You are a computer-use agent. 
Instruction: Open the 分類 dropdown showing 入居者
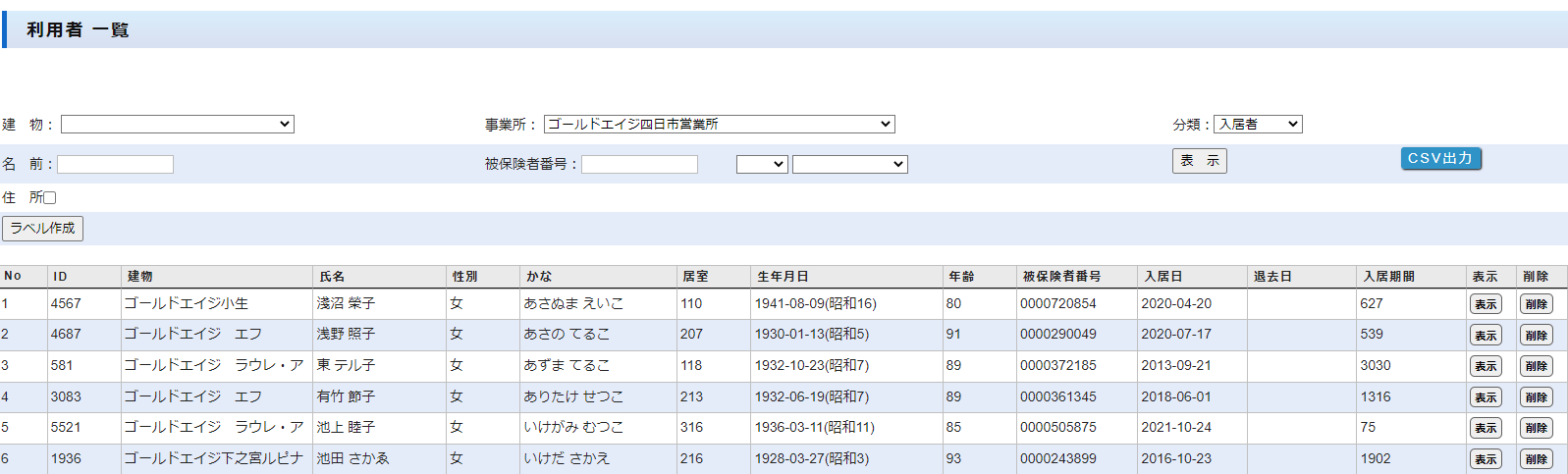point(1258,125)
